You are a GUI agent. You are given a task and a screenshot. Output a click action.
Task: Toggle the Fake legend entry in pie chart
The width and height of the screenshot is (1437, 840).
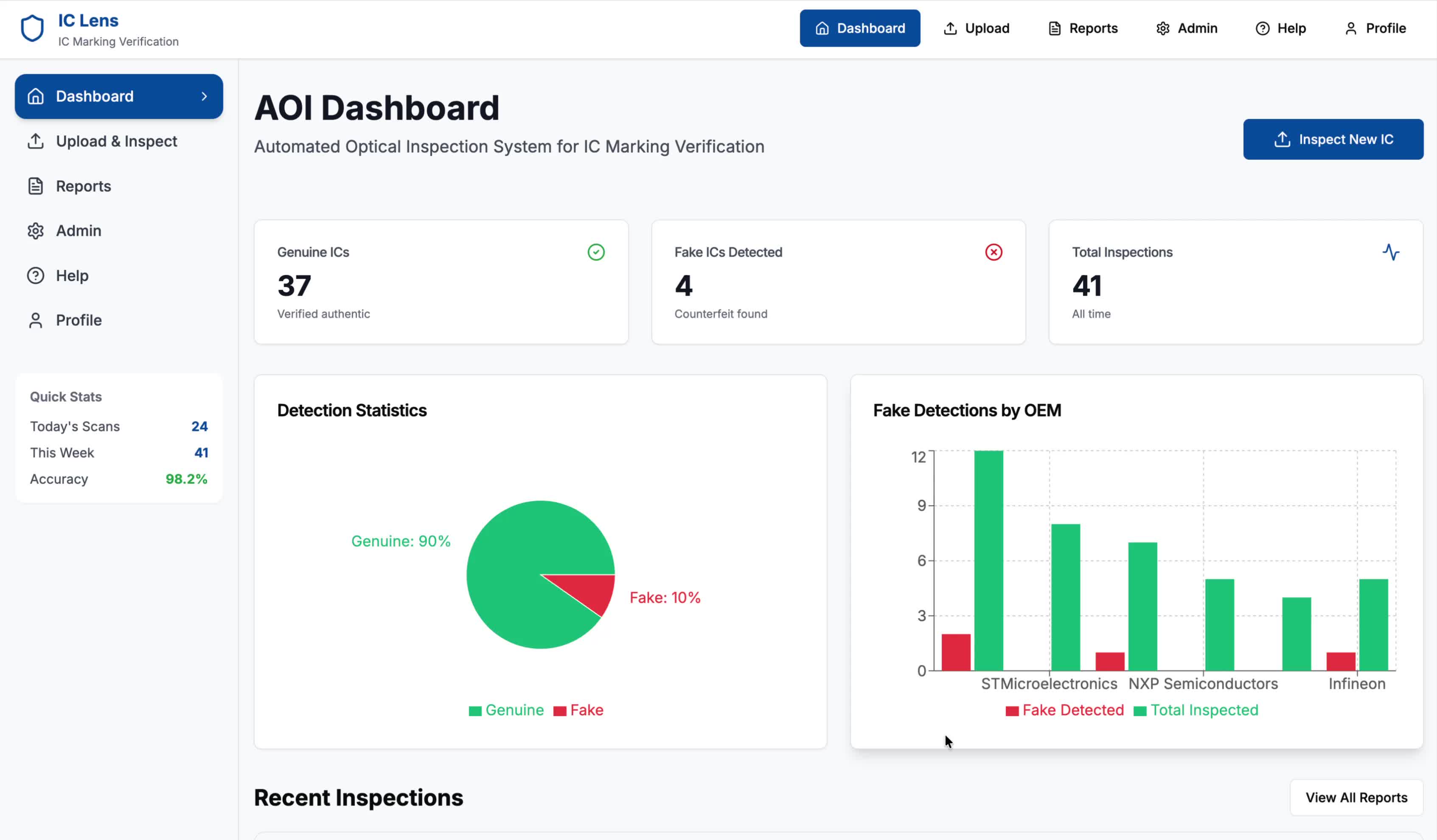click(x=579, y=710)
